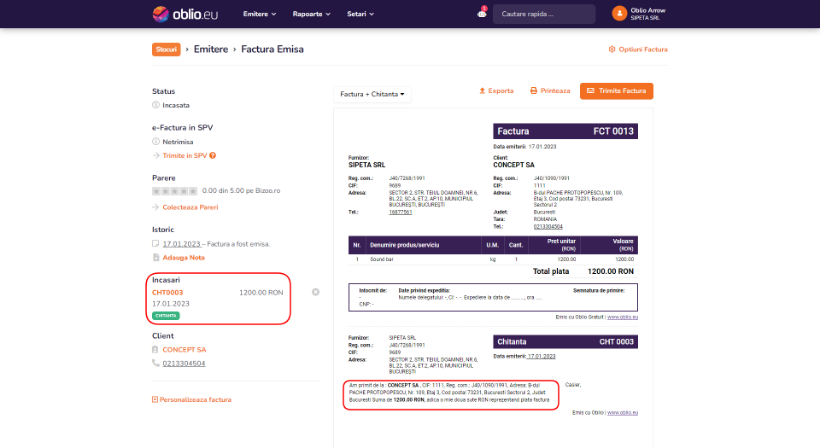Click the www.oblio.eu link under the receipt
Screen dimensions: 820x448
point(622,412)
